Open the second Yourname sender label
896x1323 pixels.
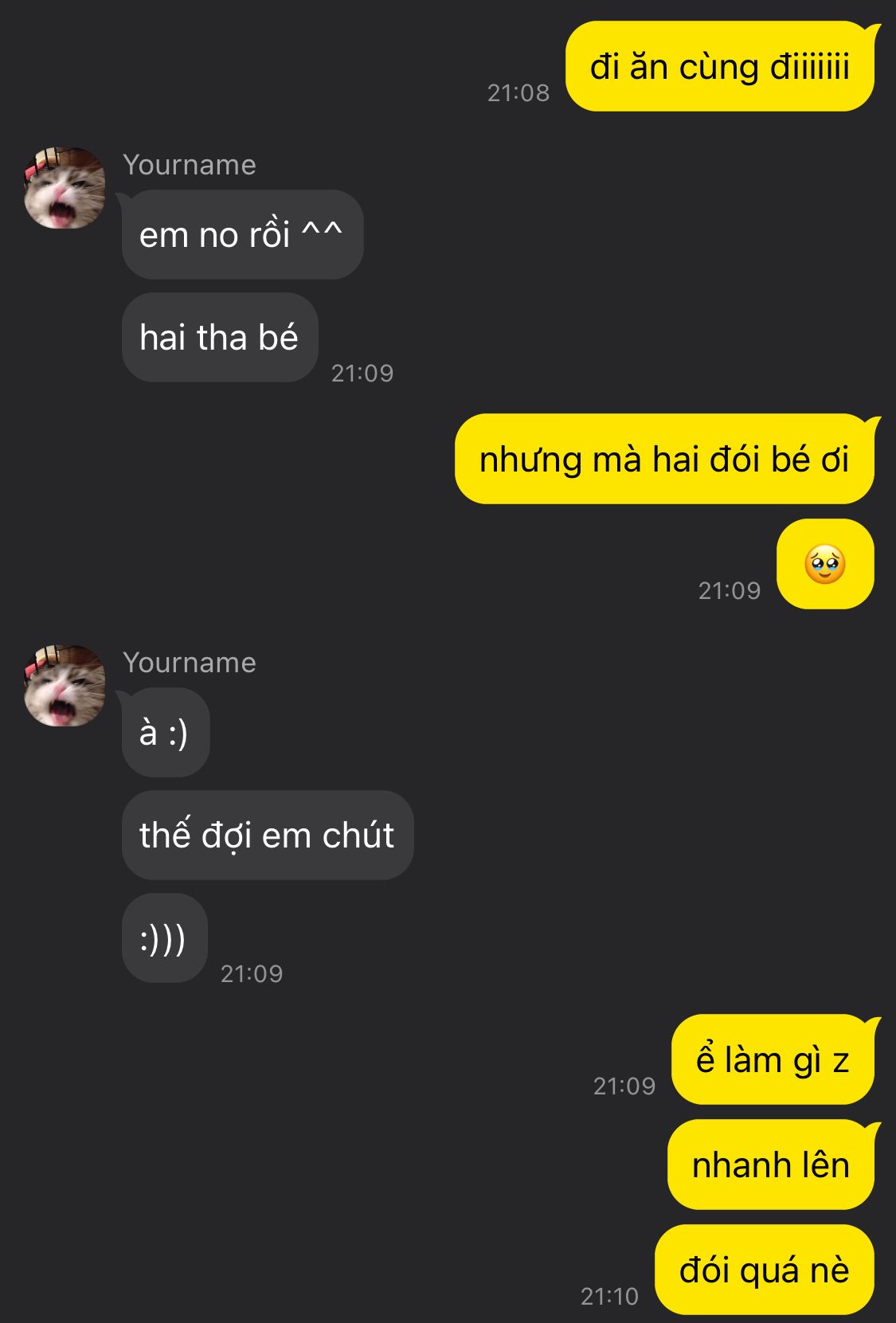click(x=190, y=663)
